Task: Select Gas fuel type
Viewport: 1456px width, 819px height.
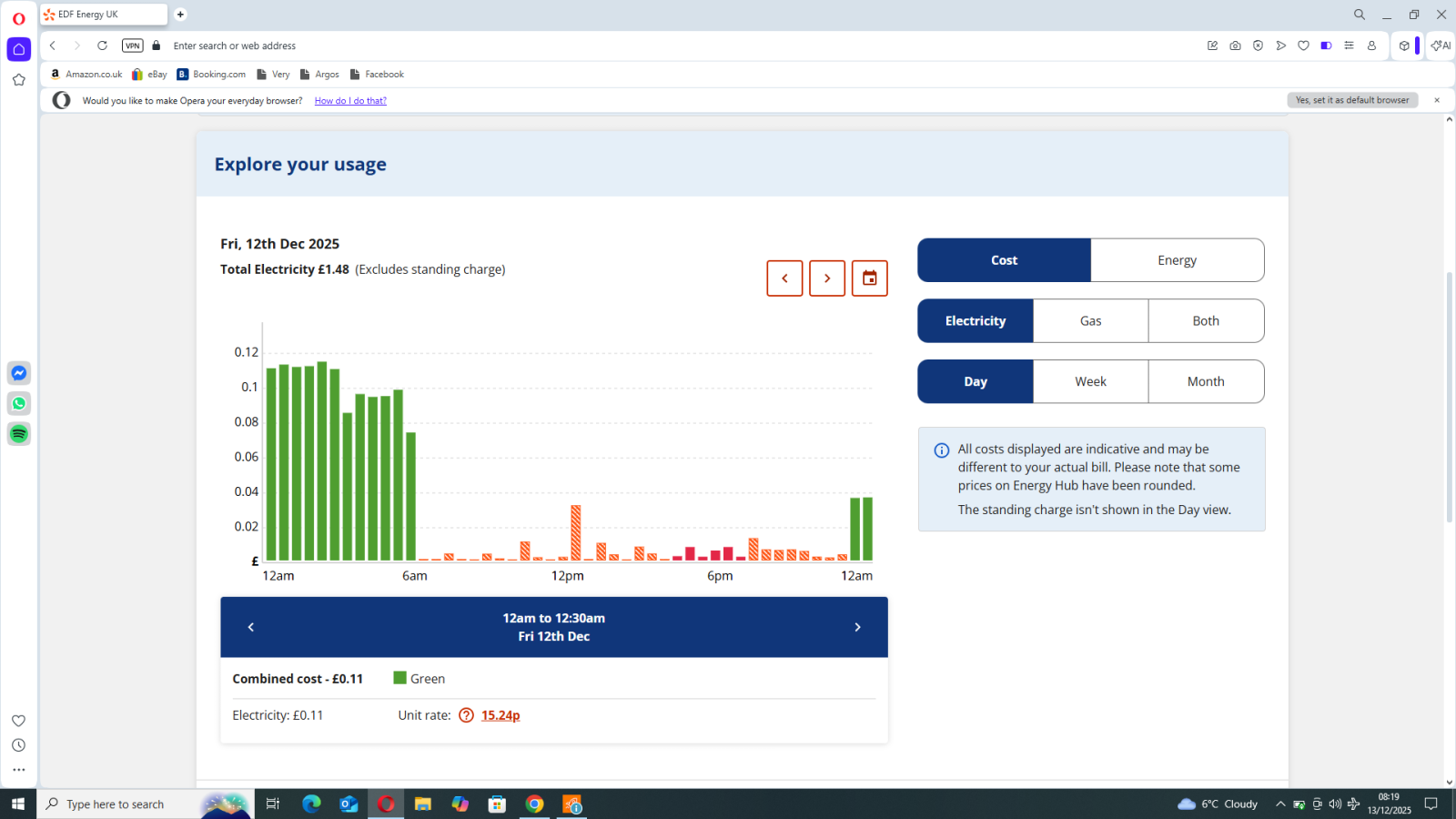Action: tap(1090, 321)
